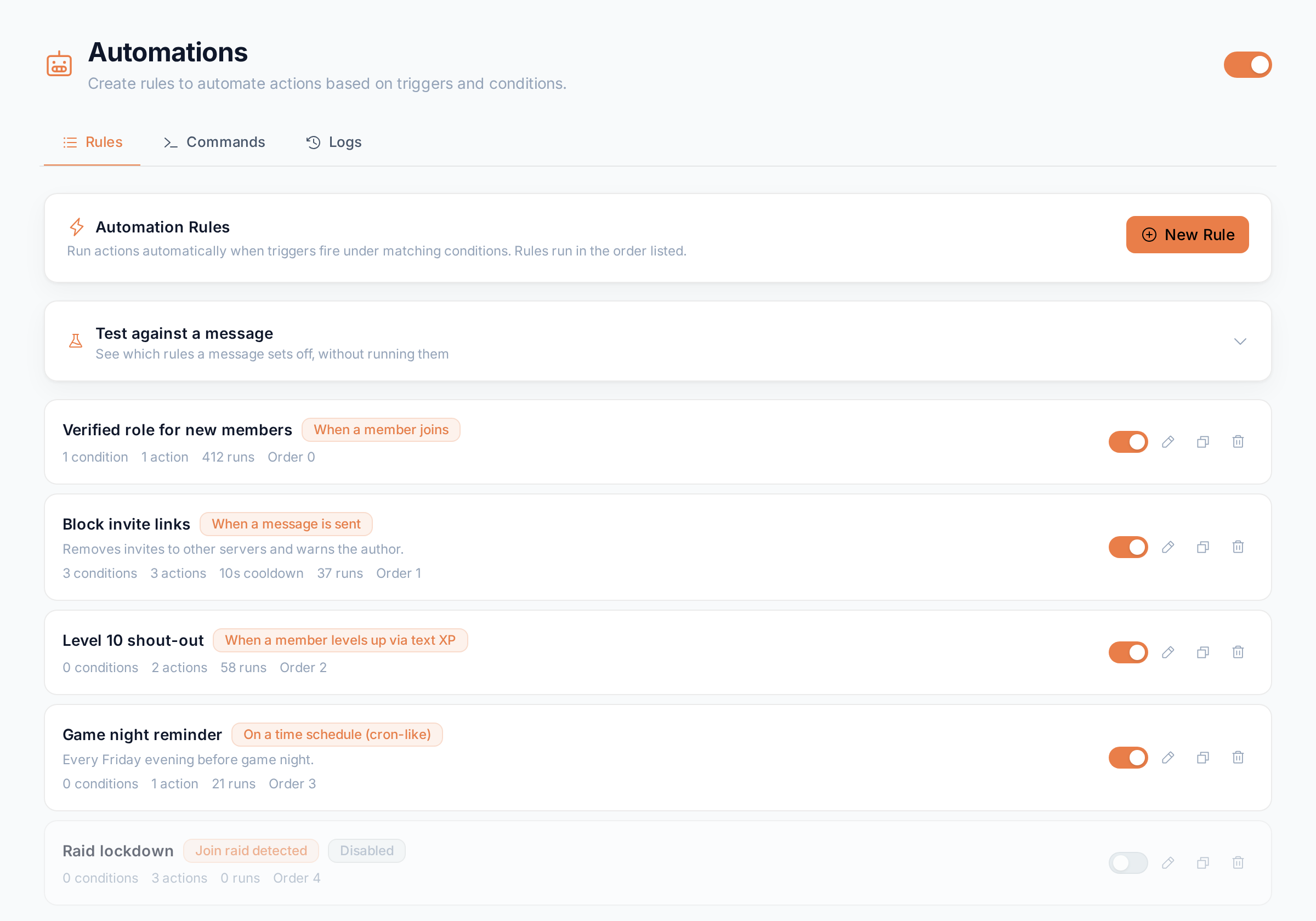Image resolution: width=1316 pixels, height=921 pixels.
Task: Click the Automations robot icon
Action: click(59, 64)
